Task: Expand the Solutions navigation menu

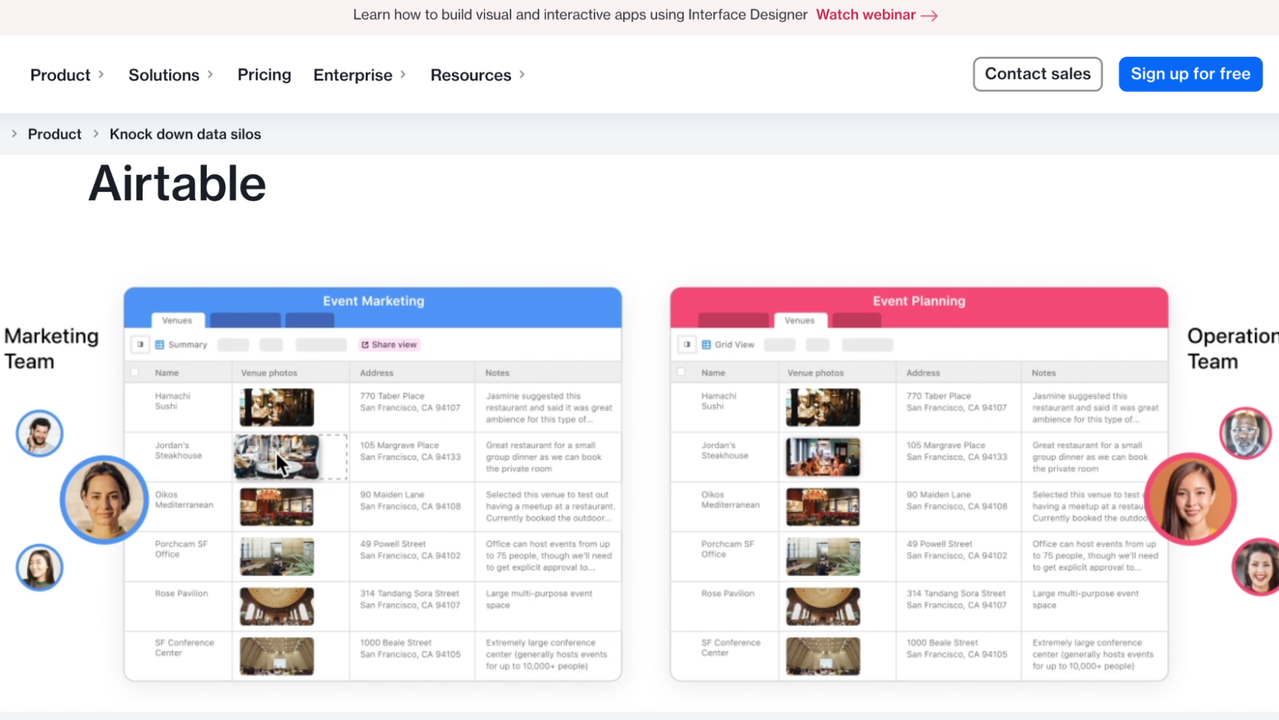Action: [x=170, y=75]
